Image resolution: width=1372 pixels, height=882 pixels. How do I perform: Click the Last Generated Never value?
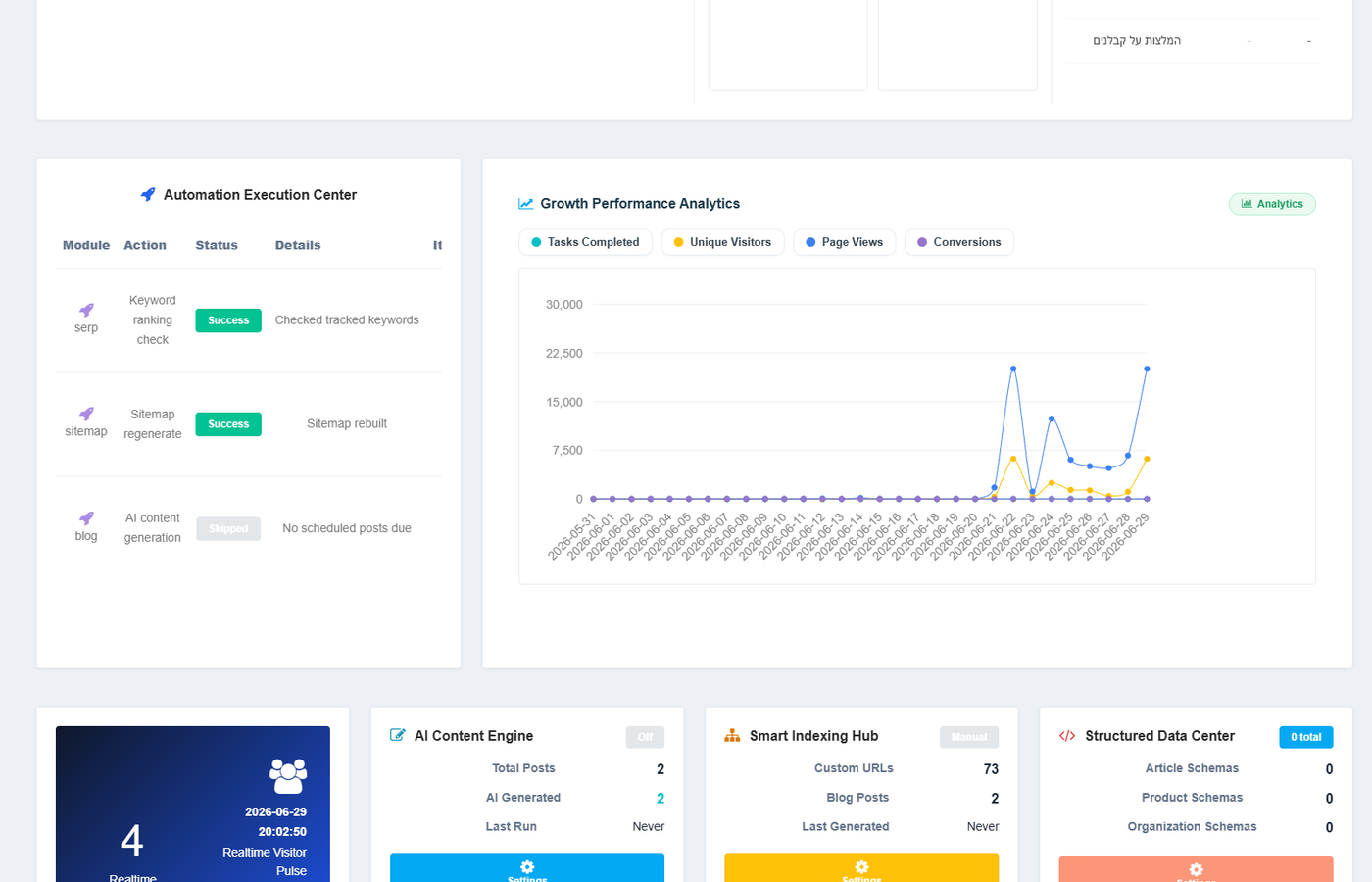point(983,827)
